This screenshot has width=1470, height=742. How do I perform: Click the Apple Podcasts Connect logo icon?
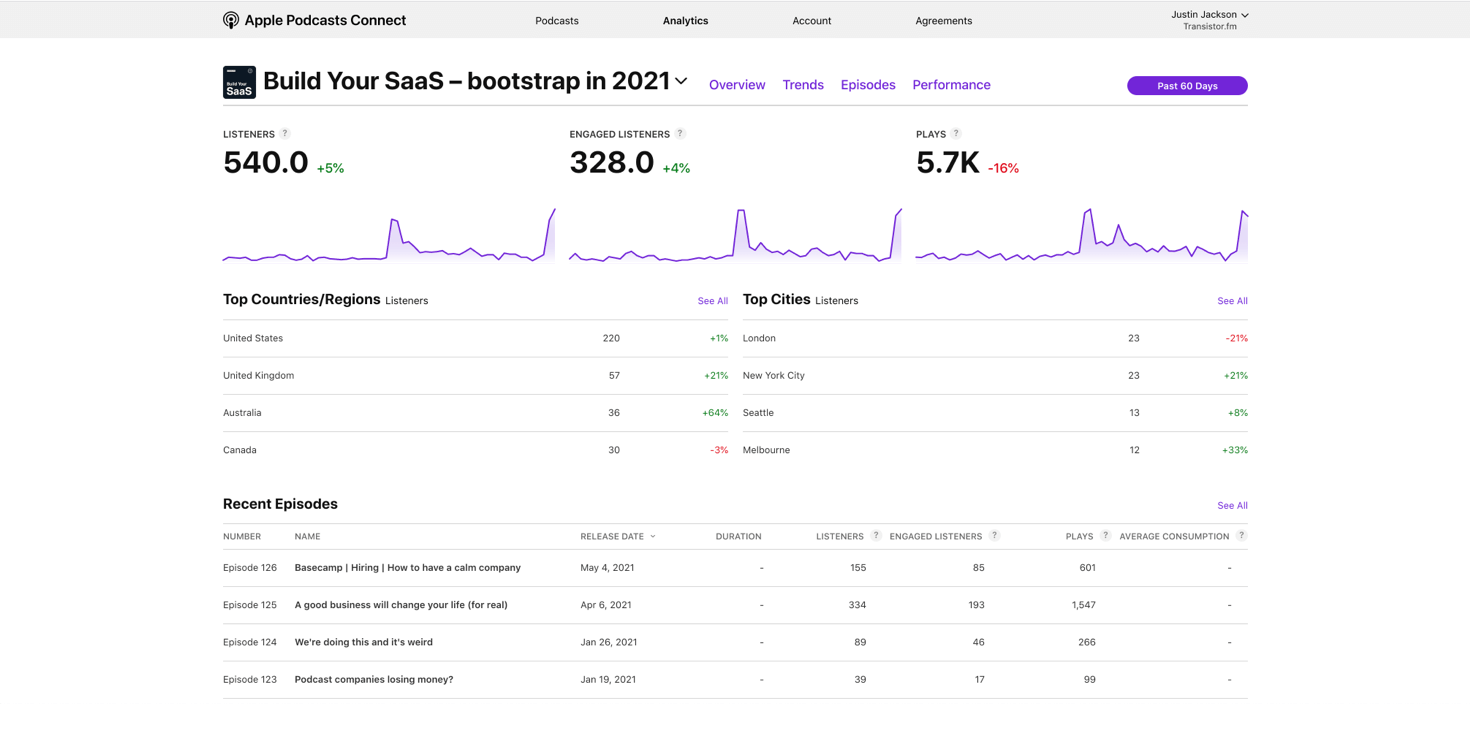pos(231,20)
